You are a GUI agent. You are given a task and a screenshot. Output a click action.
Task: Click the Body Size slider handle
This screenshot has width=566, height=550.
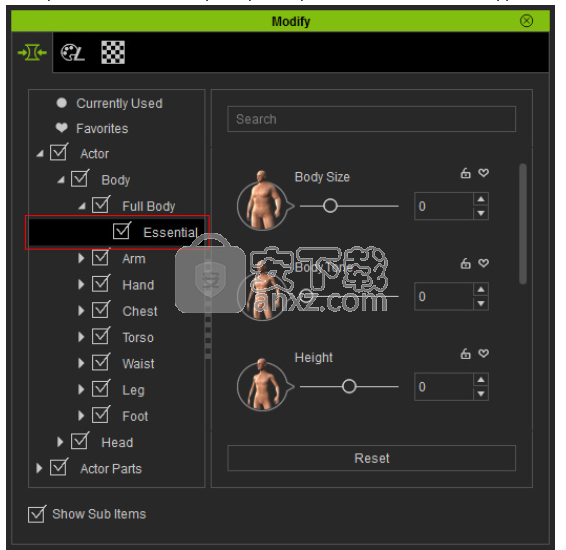click(330, 206)
